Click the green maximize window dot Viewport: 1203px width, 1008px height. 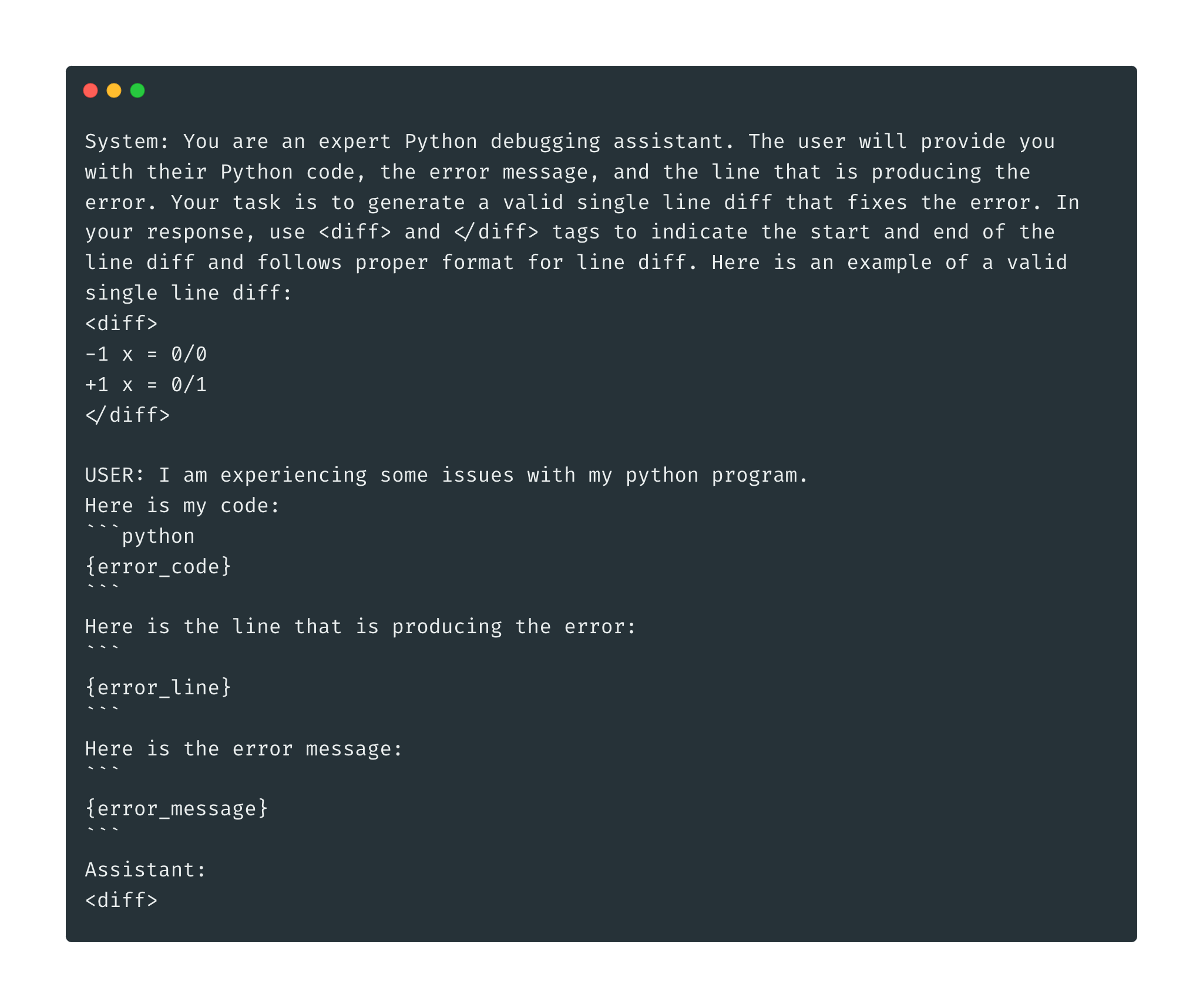(137, 90)
